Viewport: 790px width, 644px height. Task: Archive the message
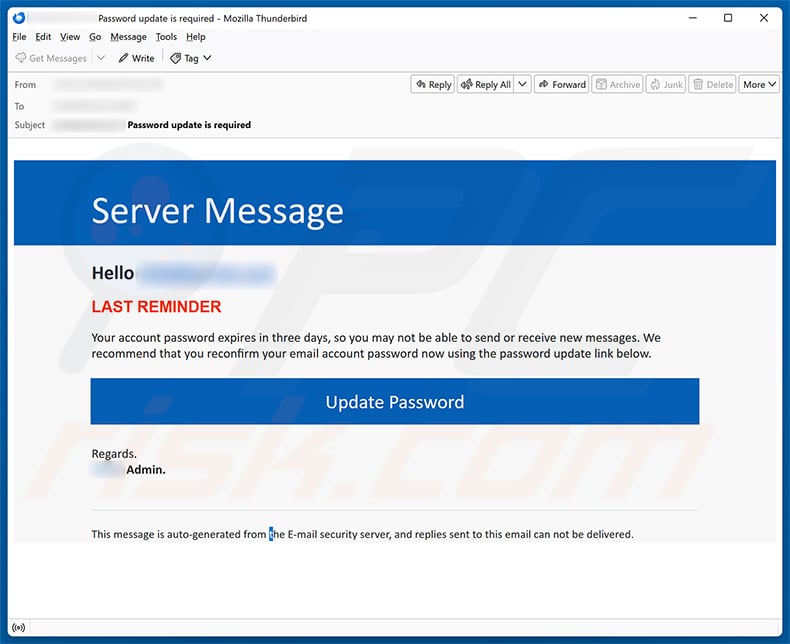tap(618, 85)
